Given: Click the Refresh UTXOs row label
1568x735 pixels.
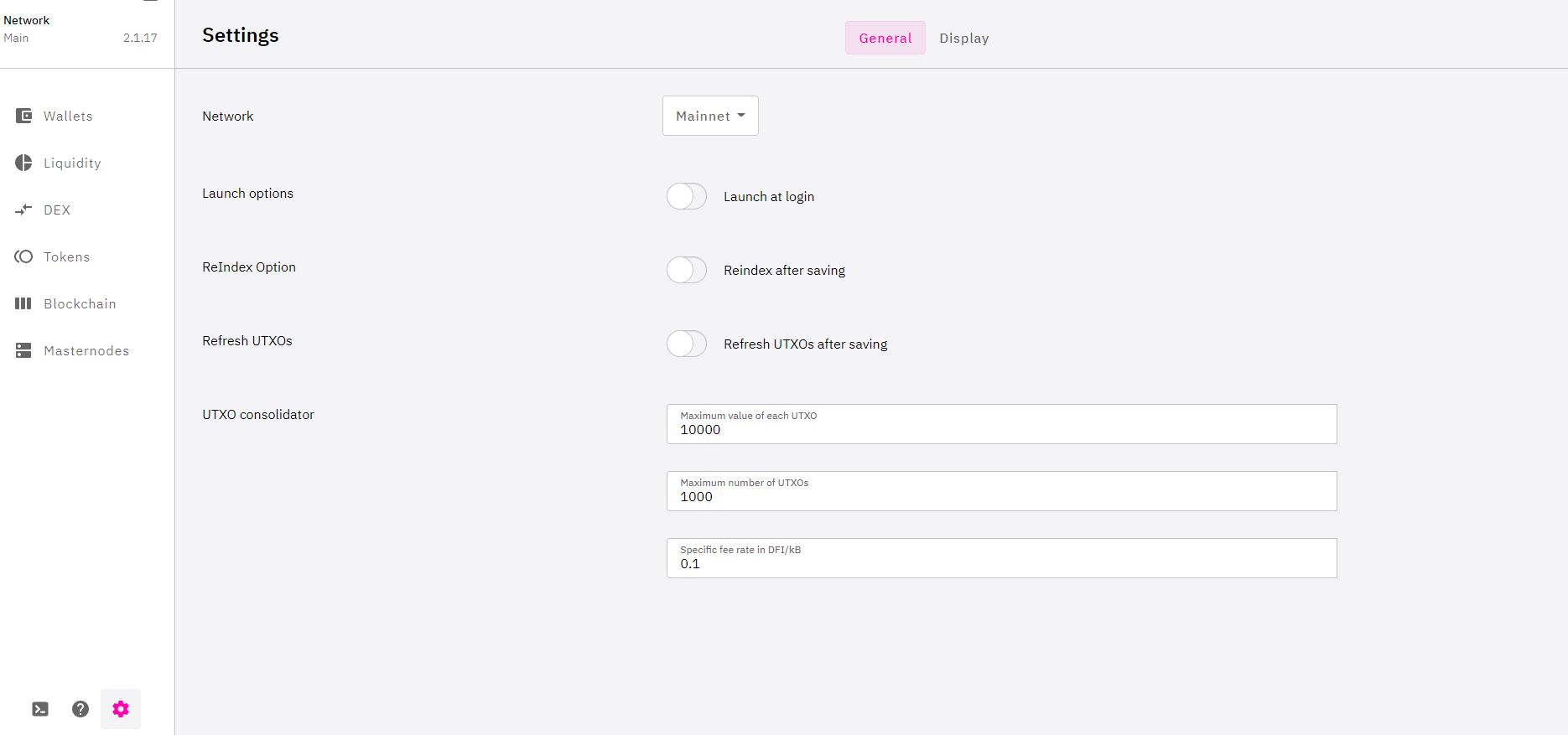Looking at the screenshot, I should tap(247, 340).
